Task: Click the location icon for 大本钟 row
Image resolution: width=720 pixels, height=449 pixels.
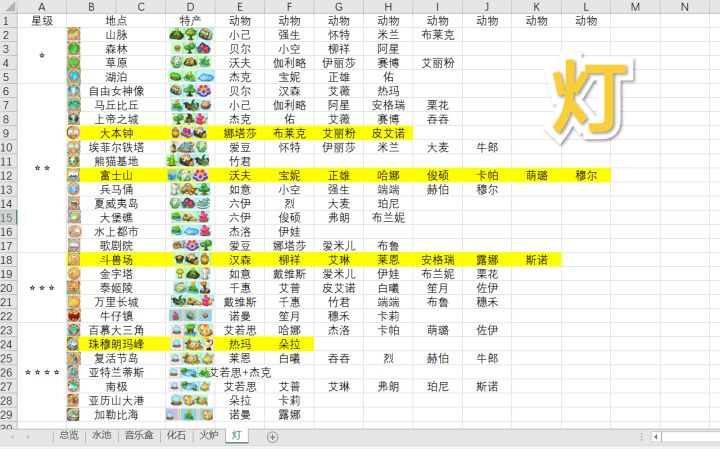Action: [73, 133]
